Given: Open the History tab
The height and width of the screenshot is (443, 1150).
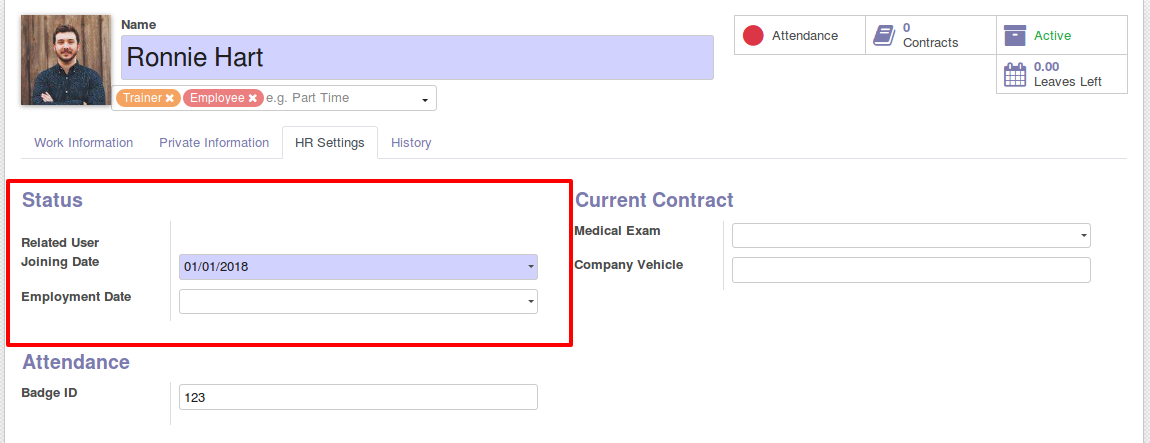Looking at the screenshot, I should 411,142.
